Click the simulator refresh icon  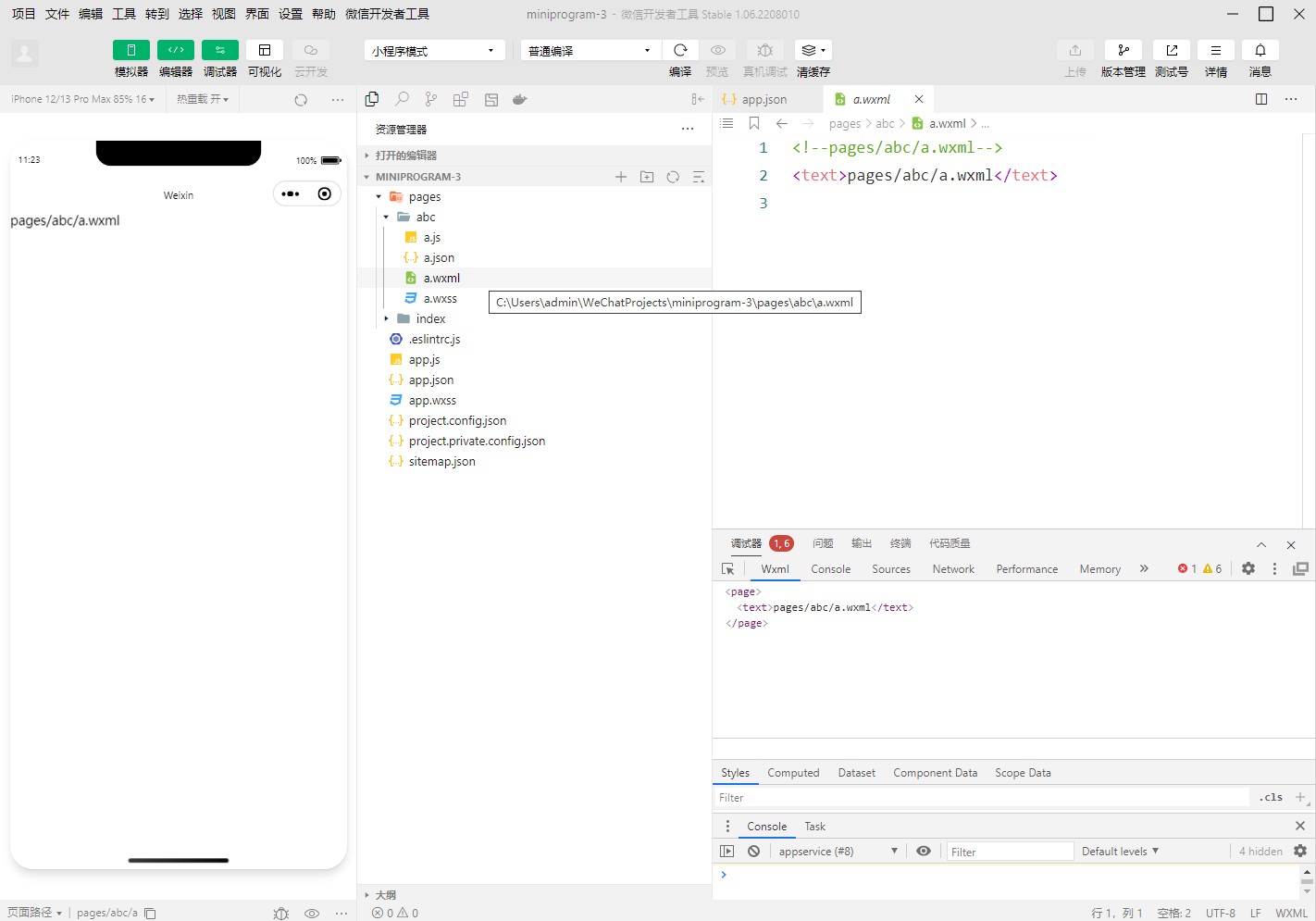[x=301, y=100]
